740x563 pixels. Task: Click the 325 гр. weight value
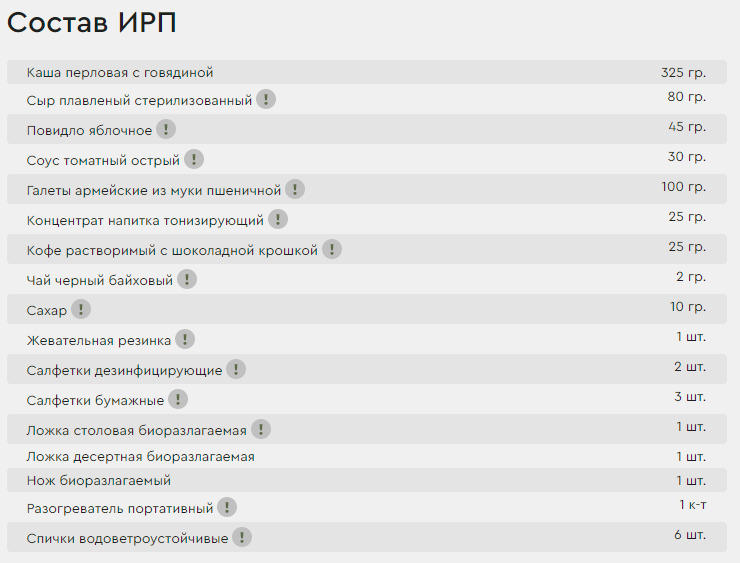683,73
